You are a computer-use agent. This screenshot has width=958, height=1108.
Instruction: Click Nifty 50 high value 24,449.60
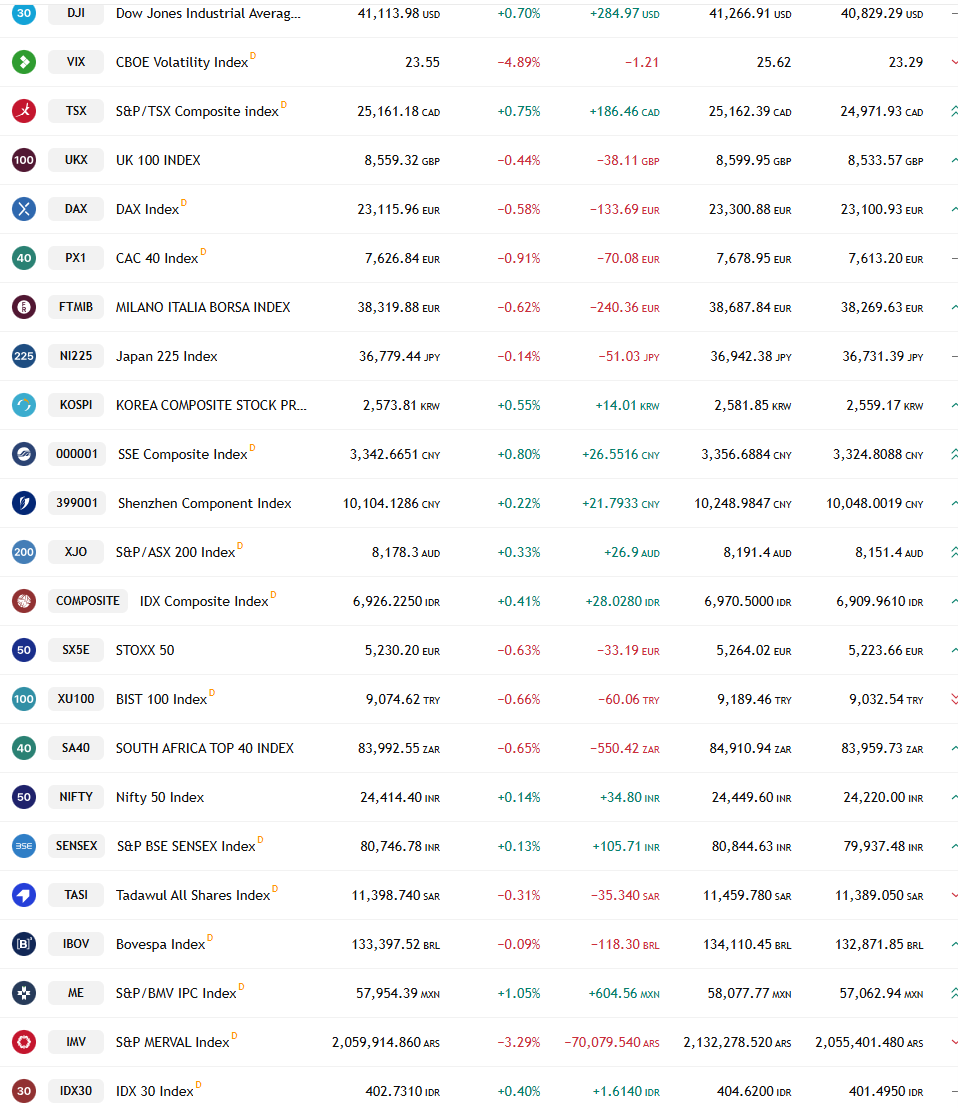(x=752, y=798)
